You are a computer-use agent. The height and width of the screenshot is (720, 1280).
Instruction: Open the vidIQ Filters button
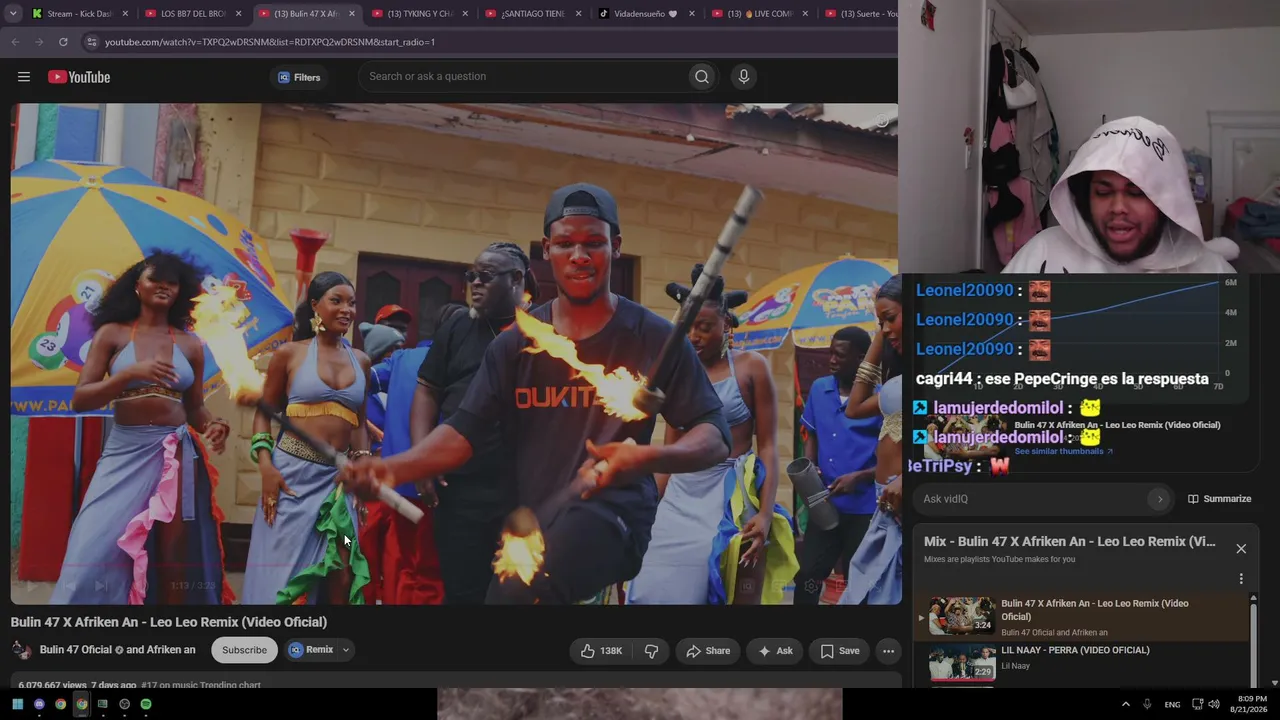(299, 77)
